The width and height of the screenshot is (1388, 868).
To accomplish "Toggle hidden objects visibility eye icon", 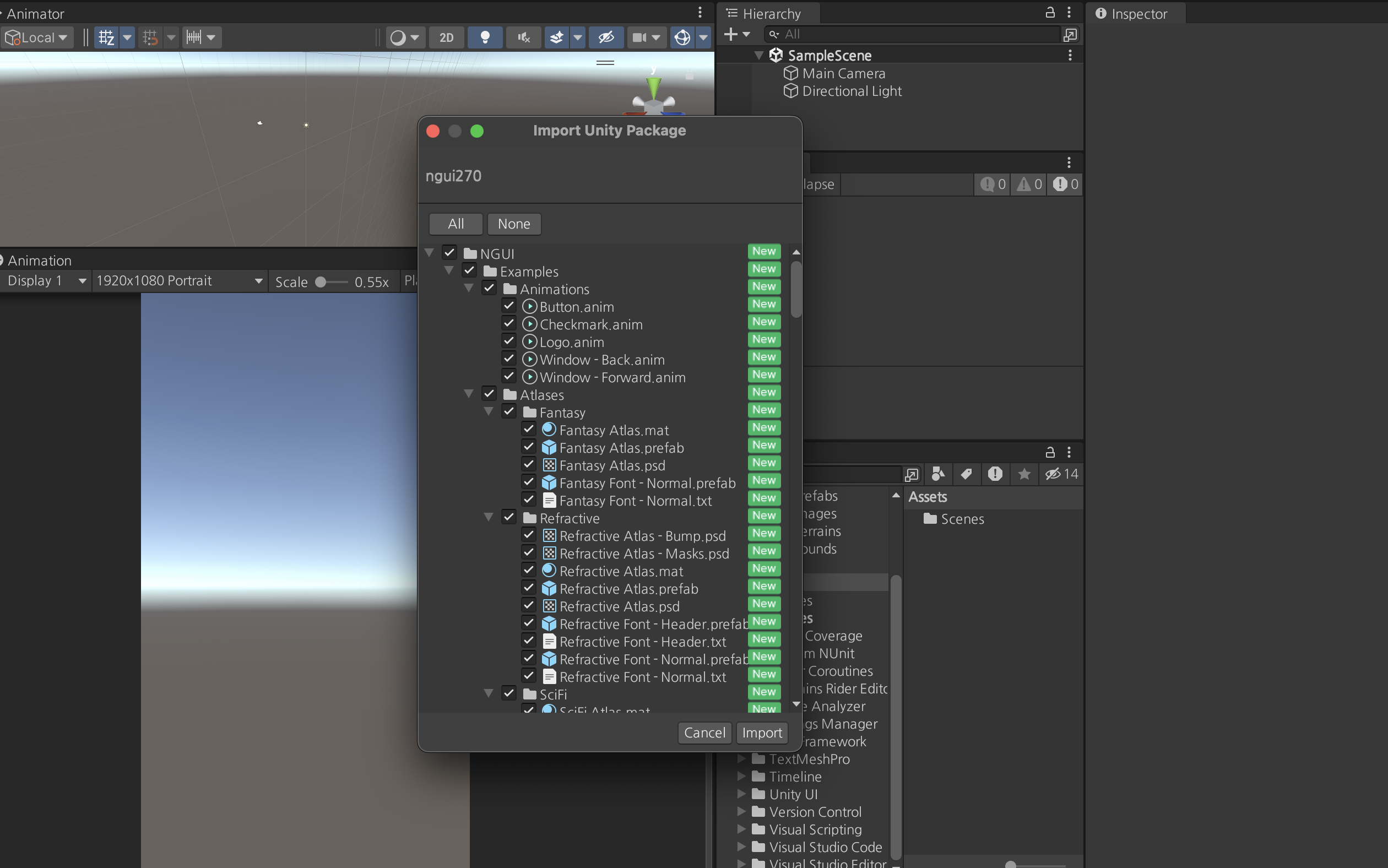I will click(x=606, y=37).
